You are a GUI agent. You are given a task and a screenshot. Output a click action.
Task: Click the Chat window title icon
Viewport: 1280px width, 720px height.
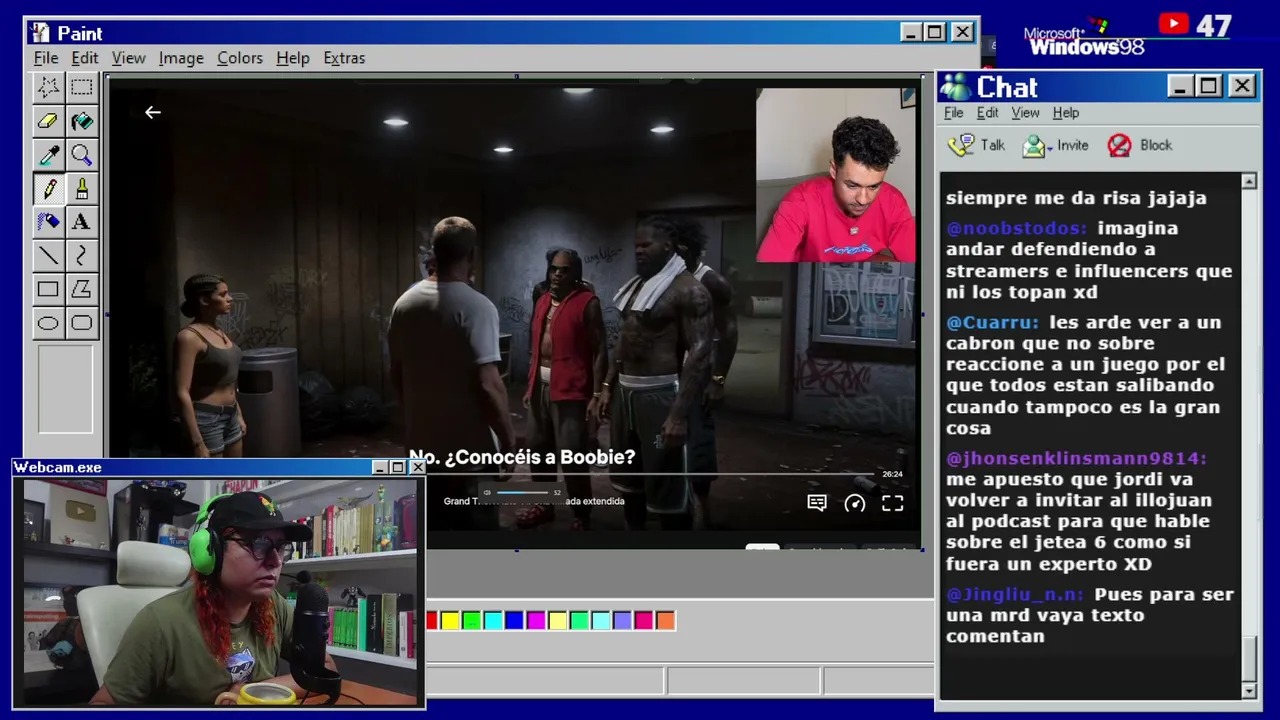click(x=955, y=87)
